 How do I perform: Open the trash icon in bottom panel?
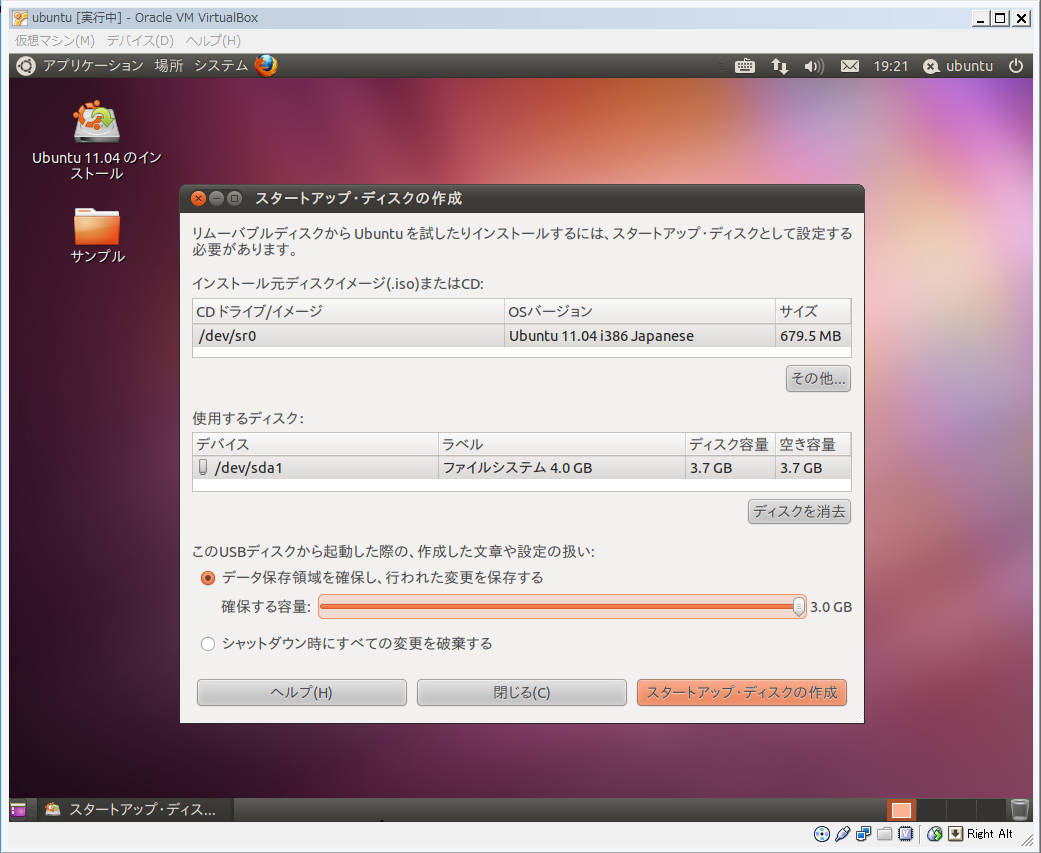point(1019,809)
